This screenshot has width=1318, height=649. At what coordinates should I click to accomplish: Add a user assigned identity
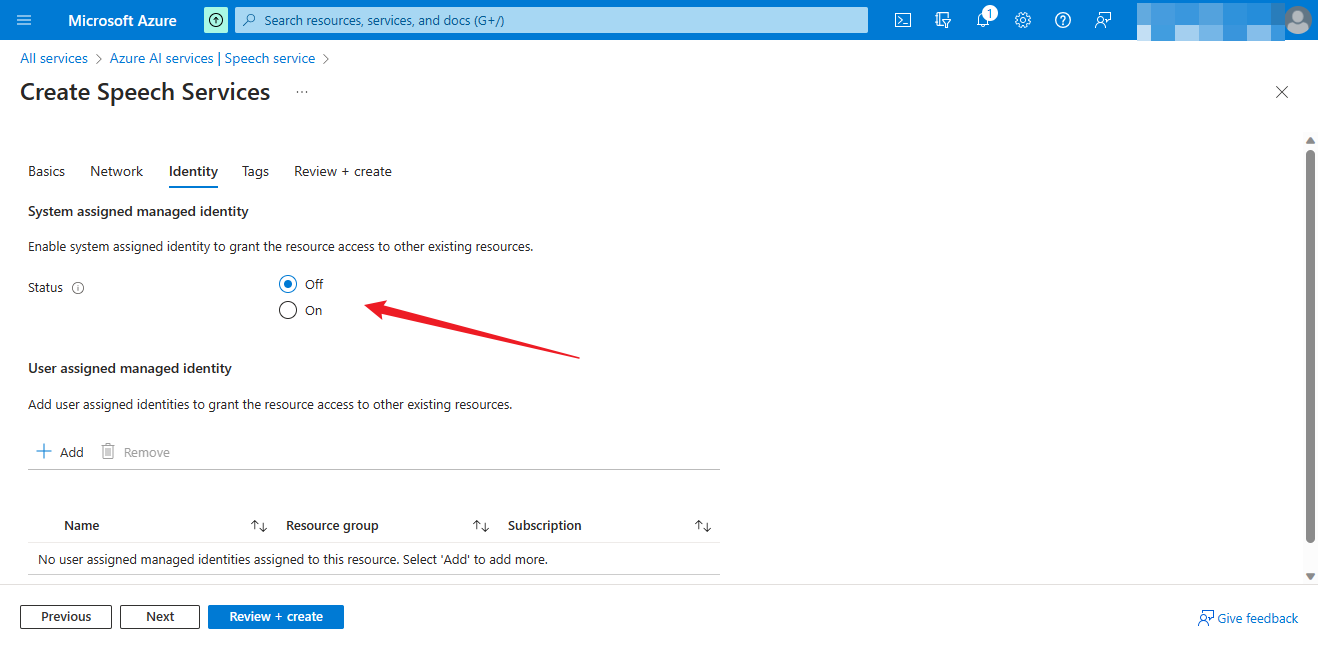click(60, 452)
